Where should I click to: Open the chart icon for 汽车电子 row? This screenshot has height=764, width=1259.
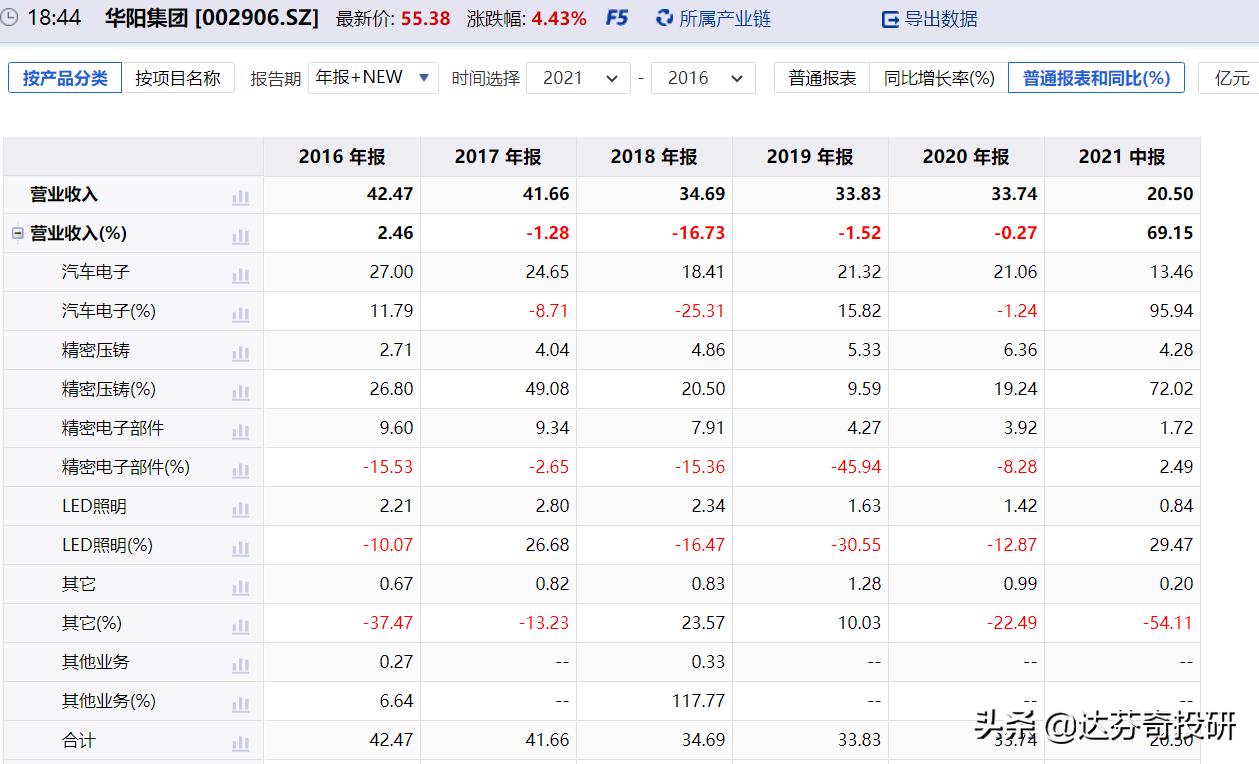click(240, 274)
